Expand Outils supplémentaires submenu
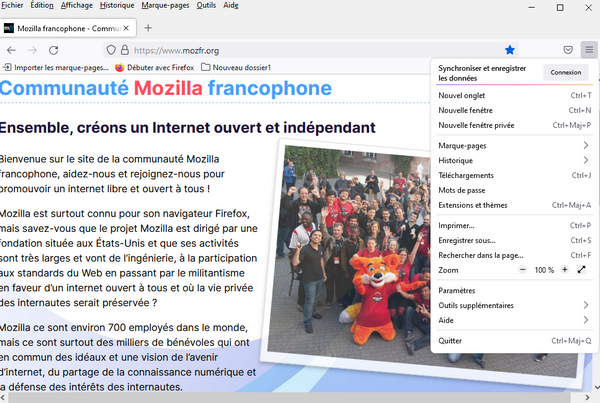The height and width of the screenshot is (403, 600). tap(514, 305)
